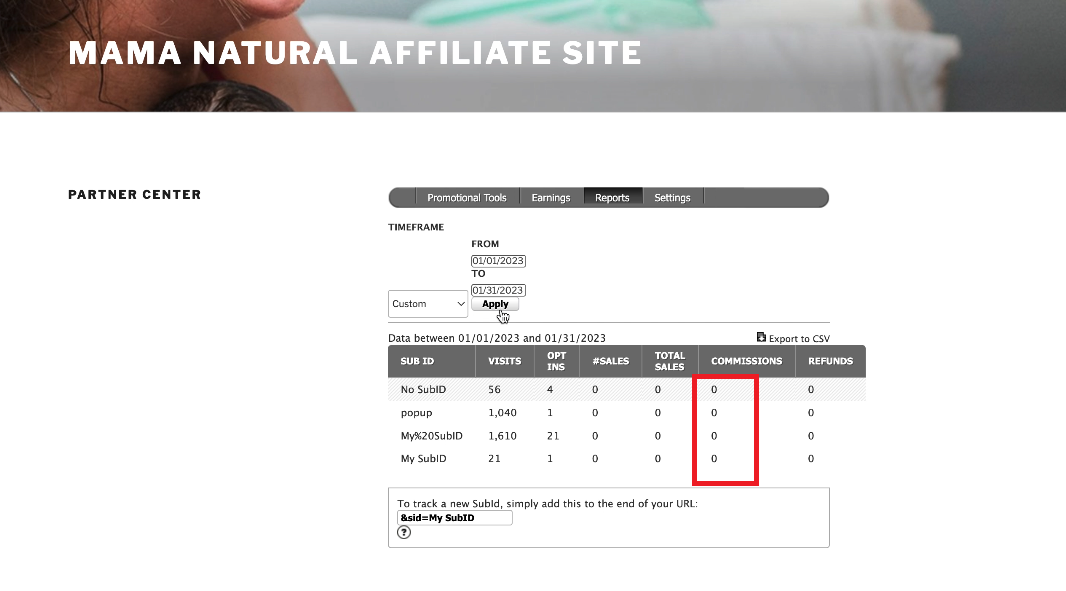Sort by OPT INS column header
Viewport: 1066px width, 591px height.
(x=556, y=361)
